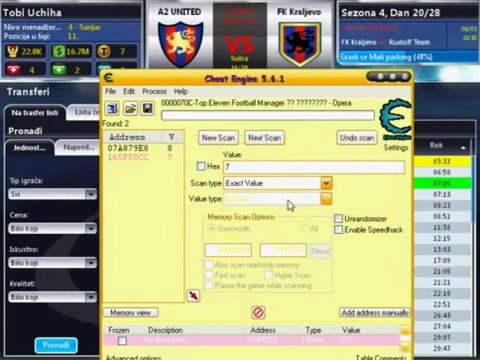
Task: Click the red clear list icon
Action: coord(258,312)
